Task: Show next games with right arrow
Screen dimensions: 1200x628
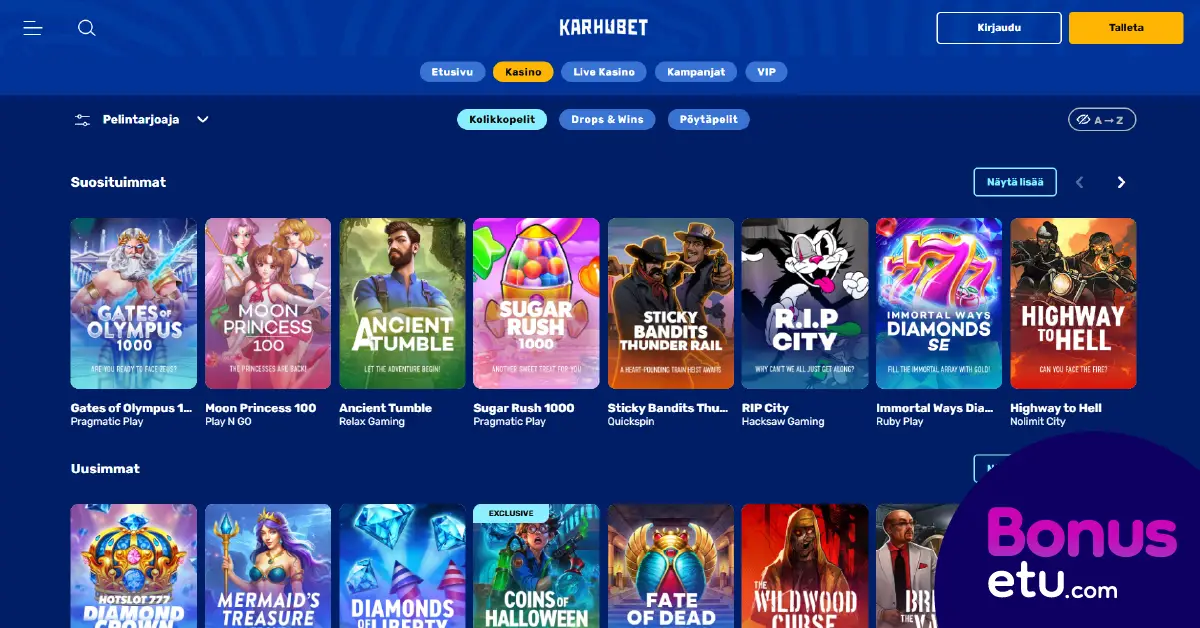Action: 1121,182
